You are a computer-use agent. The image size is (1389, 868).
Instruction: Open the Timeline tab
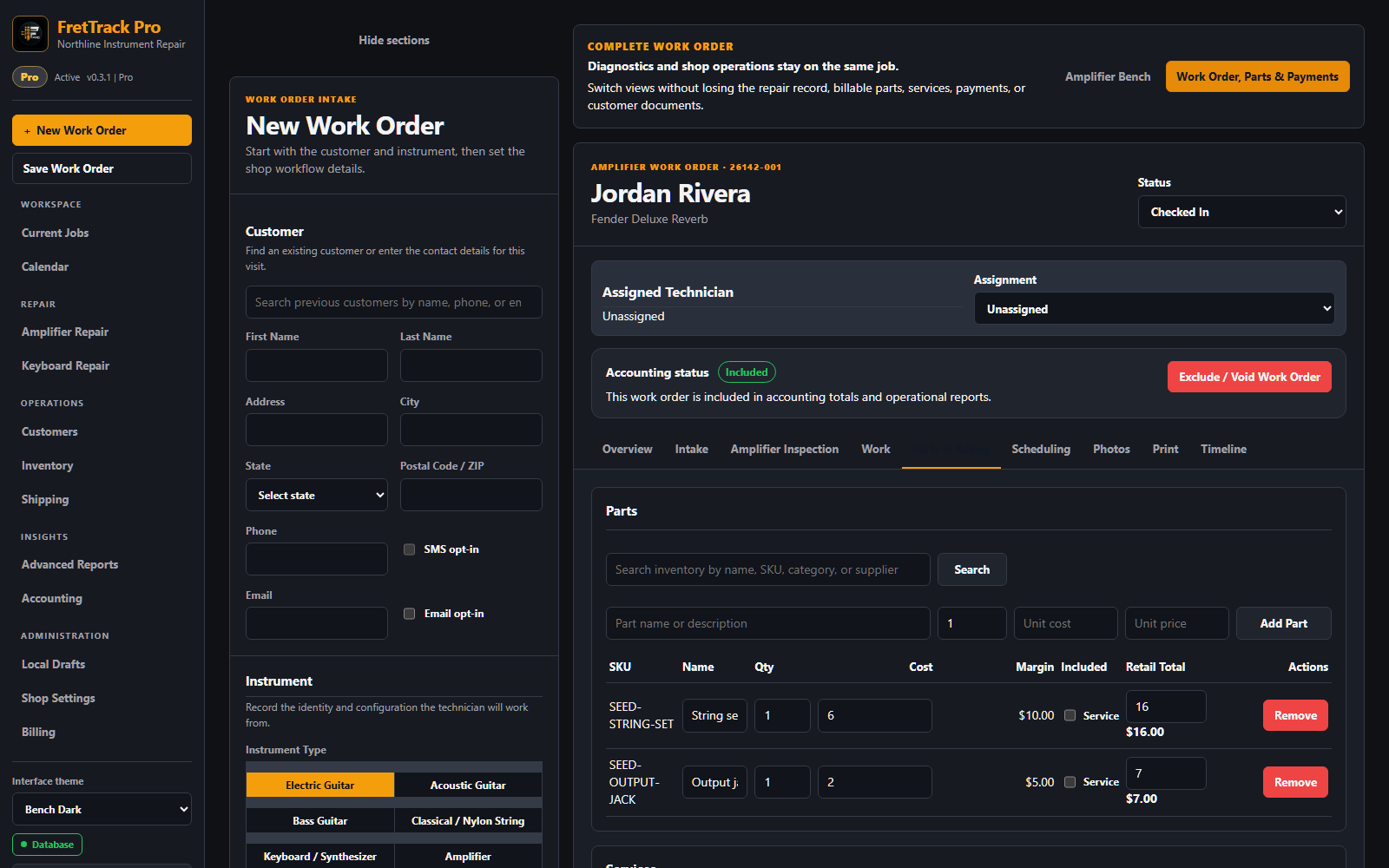[1223, 449]
